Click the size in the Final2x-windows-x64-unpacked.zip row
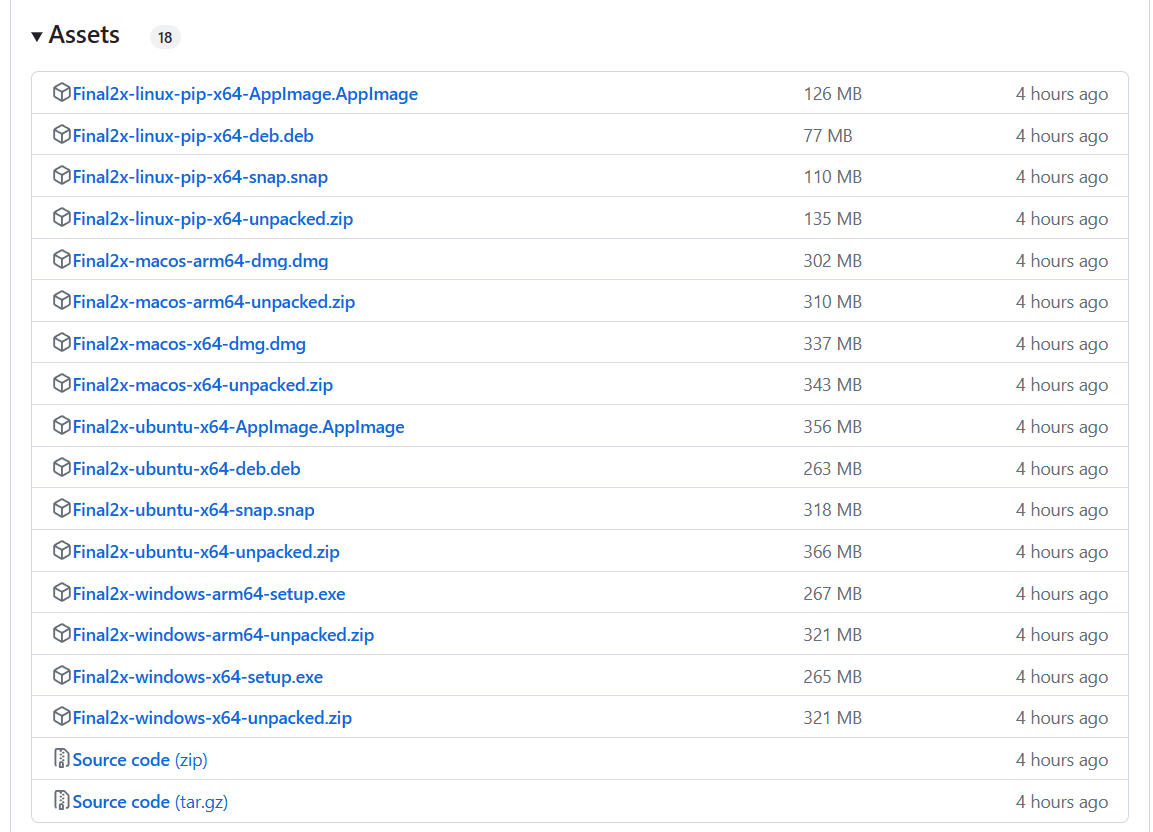The width and height of the screenshot is (1153, 832). [x=832, y=719]
